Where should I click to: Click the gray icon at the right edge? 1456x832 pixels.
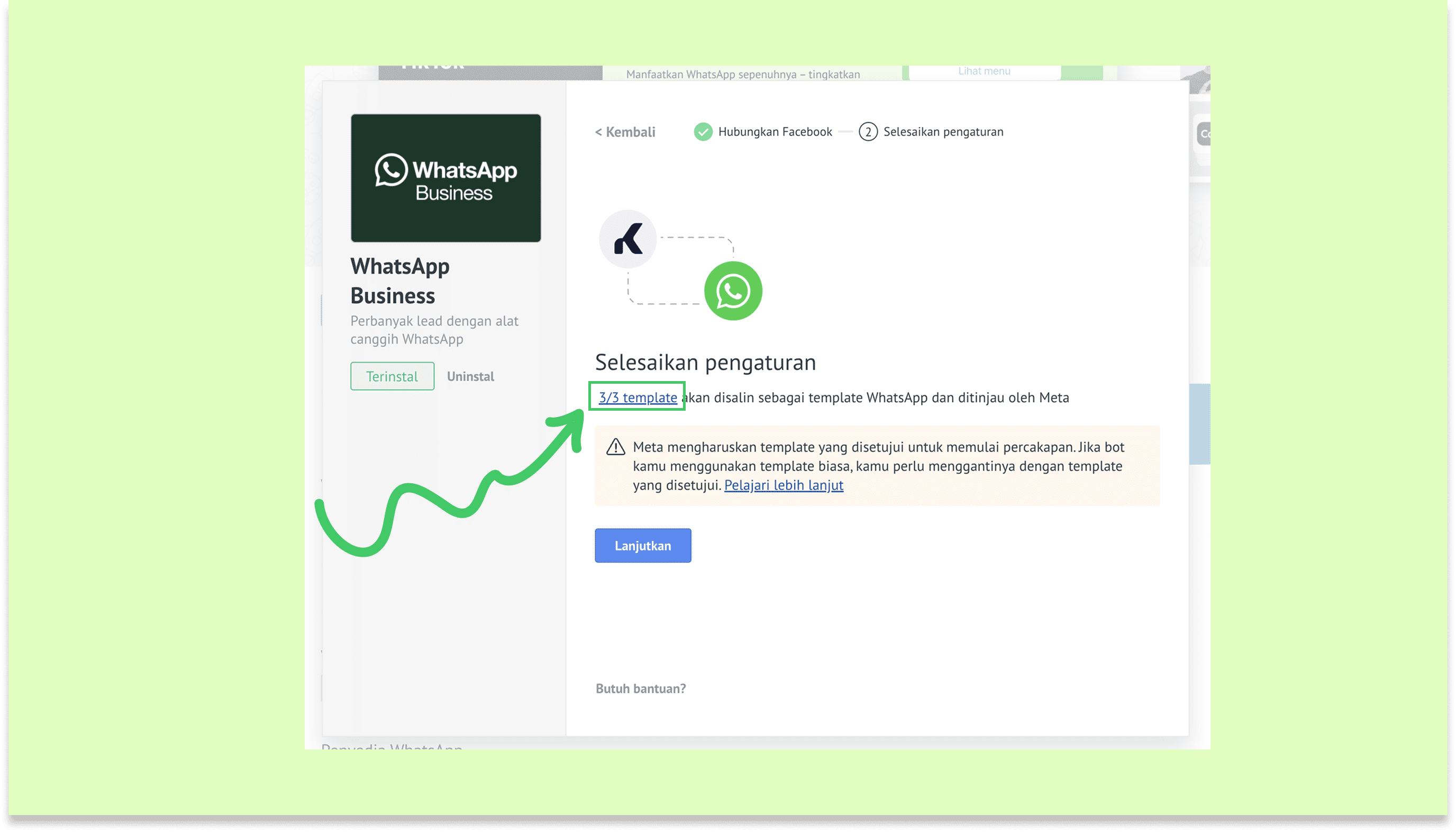click(1203, 134)
